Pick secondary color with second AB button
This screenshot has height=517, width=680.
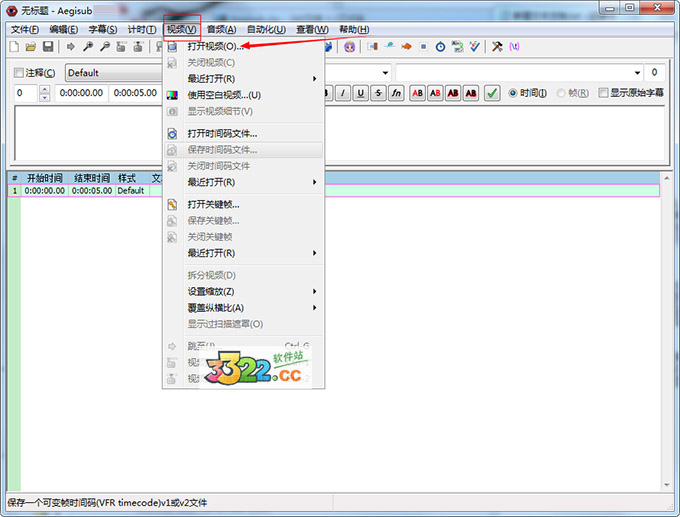435,93
